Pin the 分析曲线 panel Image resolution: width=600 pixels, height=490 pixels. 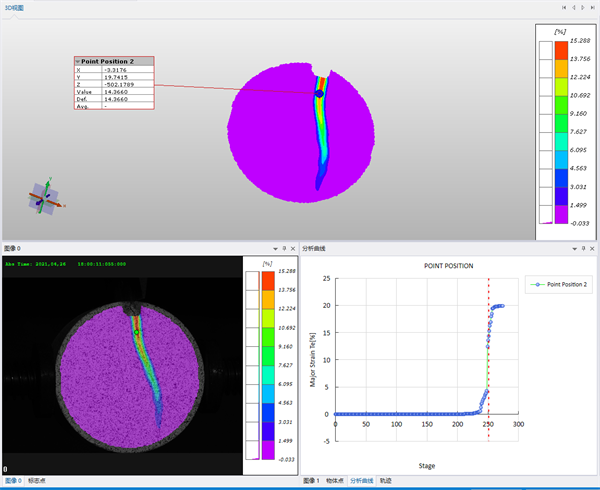click(x=584, y=249)
